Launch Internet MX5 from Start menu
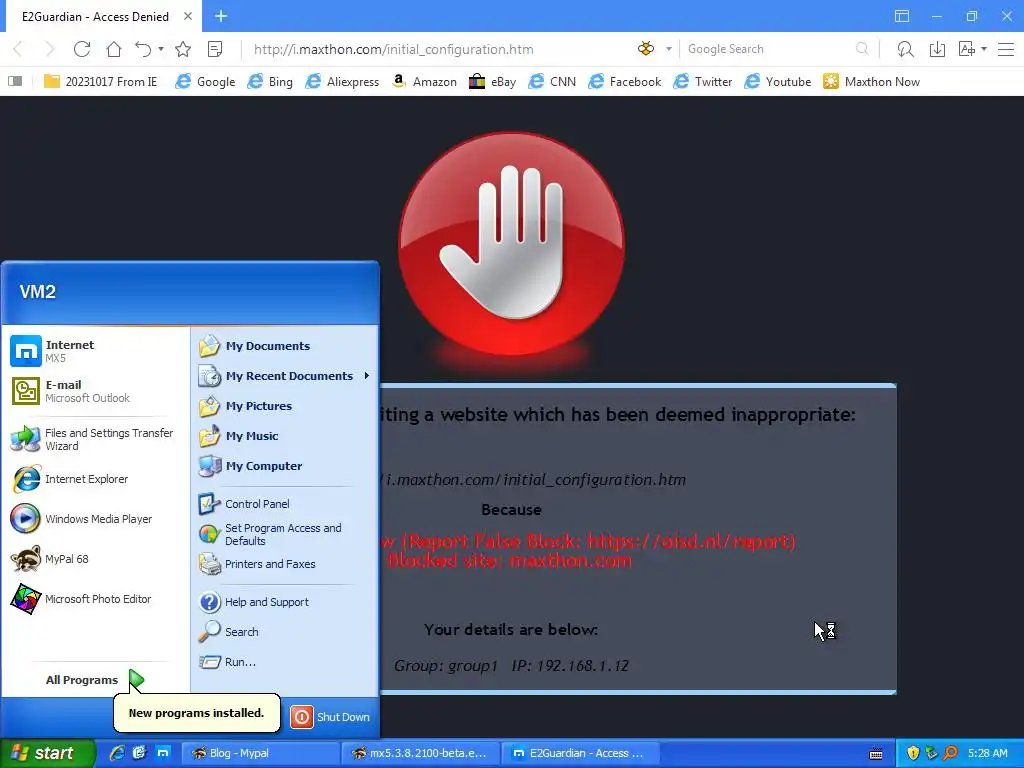The height and width of the screenshot is (768, 1024). pos(95,351)
